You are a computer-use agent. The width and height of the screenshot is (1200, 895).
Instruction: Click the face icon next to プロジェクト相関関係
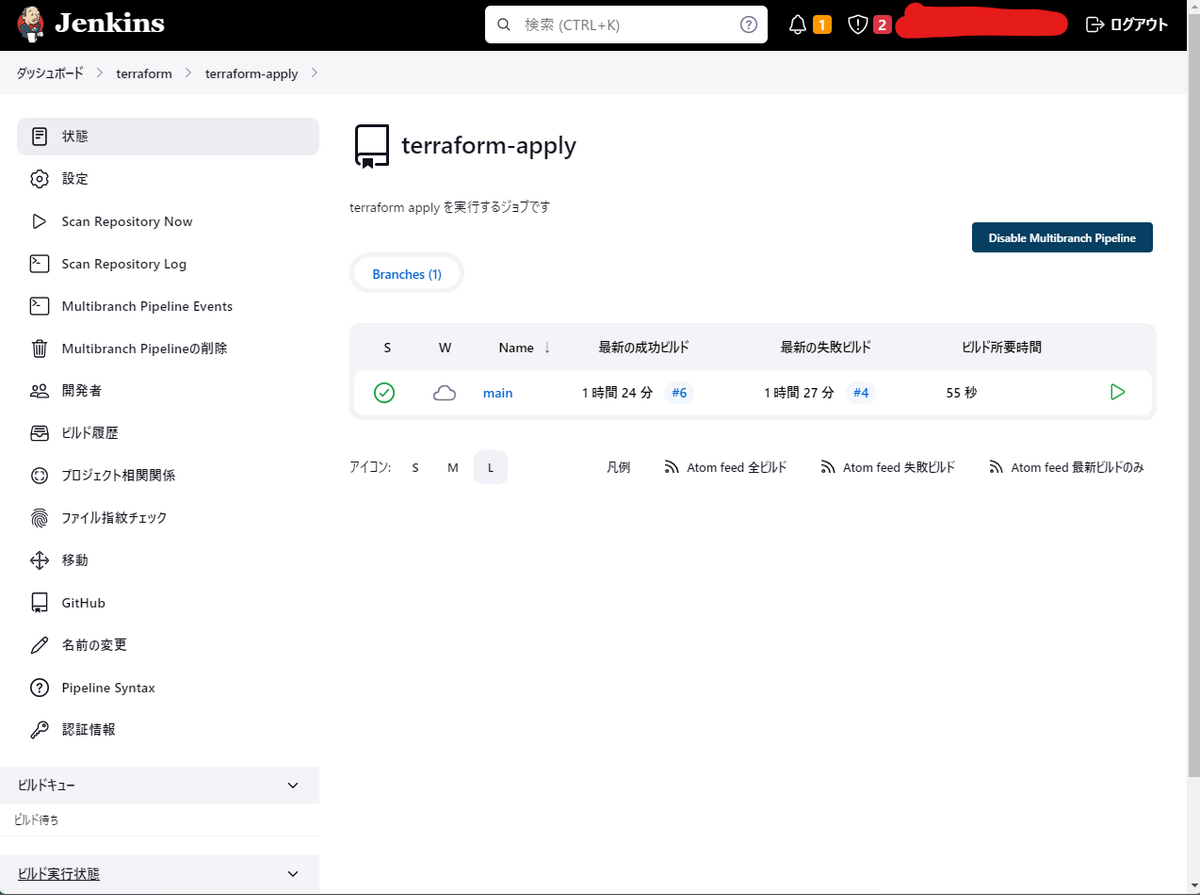pos(39,476)
